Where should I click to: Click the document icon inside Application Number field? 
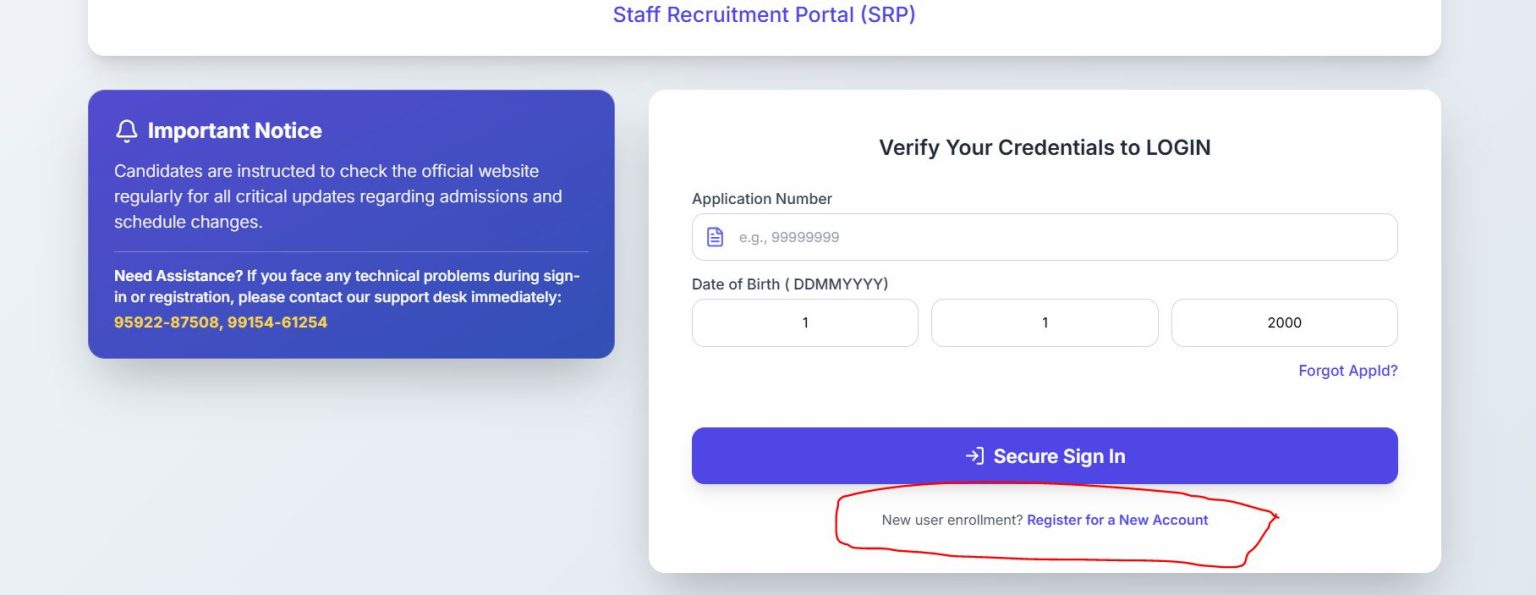pos(714,236)
